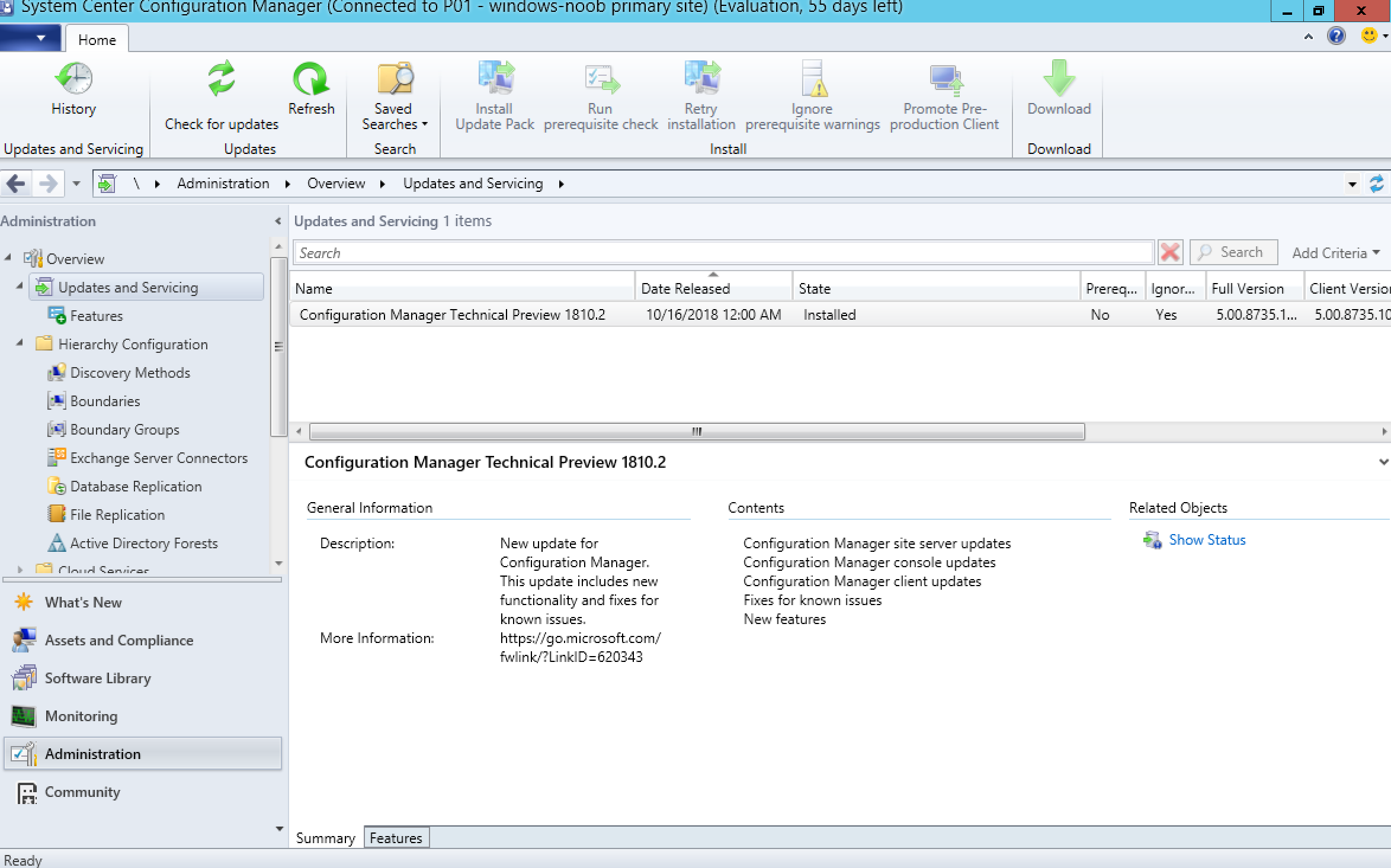The height and width of the screenshot is (868, 1391).
Task: Click the Help question mark icon
Action: [1336, 36]
